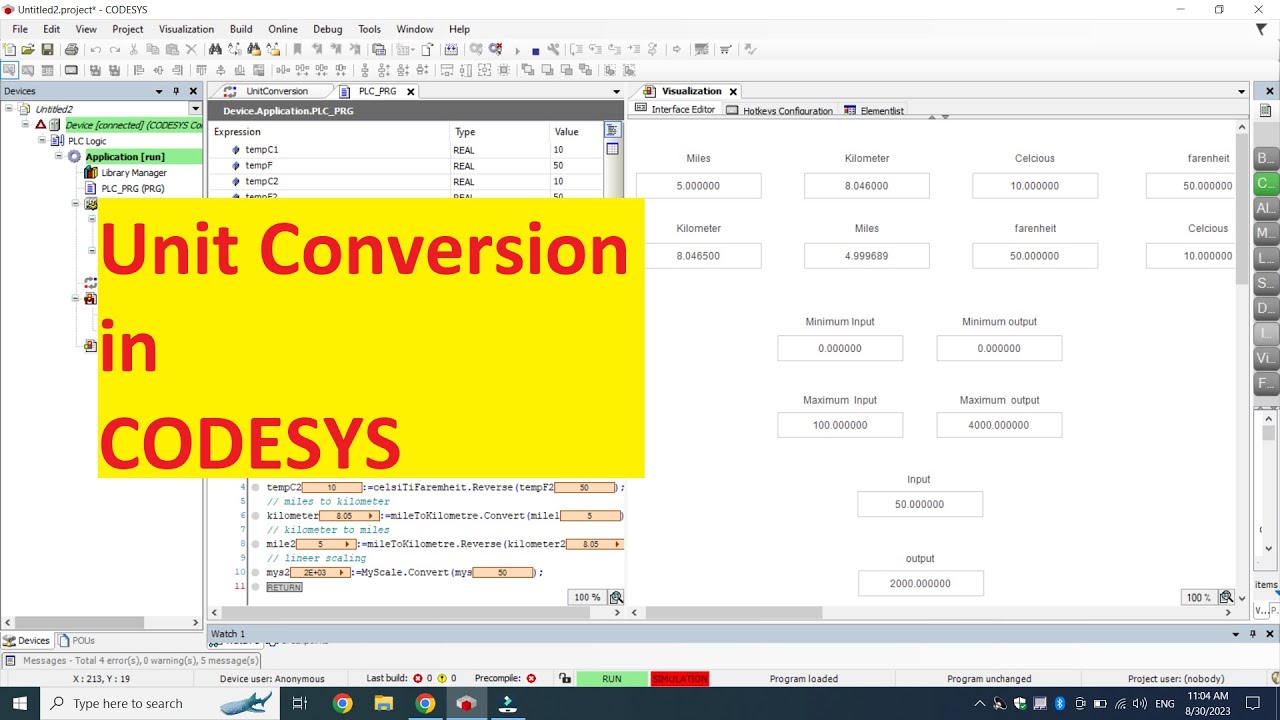Open the notification center icon
Viewport: 1280px width, 720px height.
[1252, 703]
